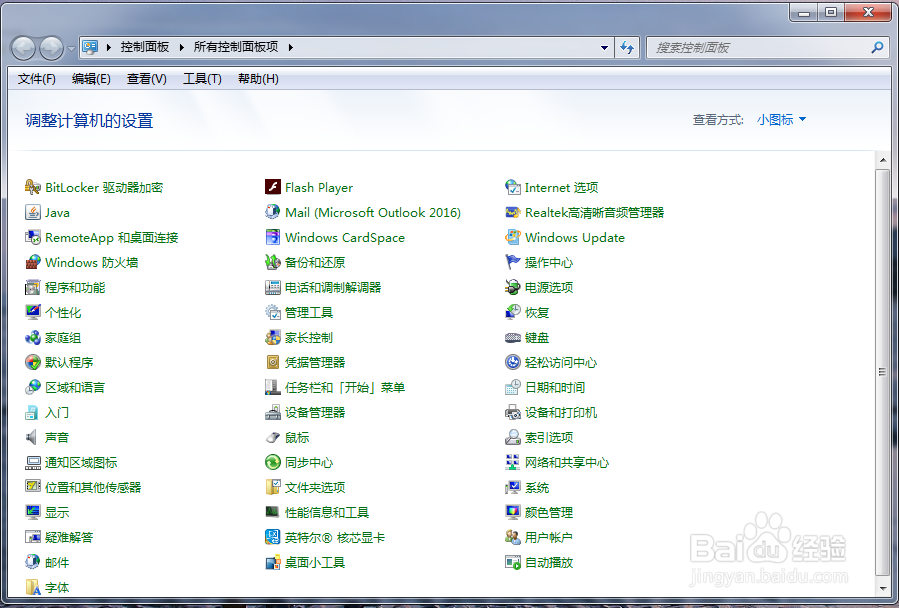Click the 用户帐户 icon
This screenshot has height=608, width=899.
click(x=512, y=537)
